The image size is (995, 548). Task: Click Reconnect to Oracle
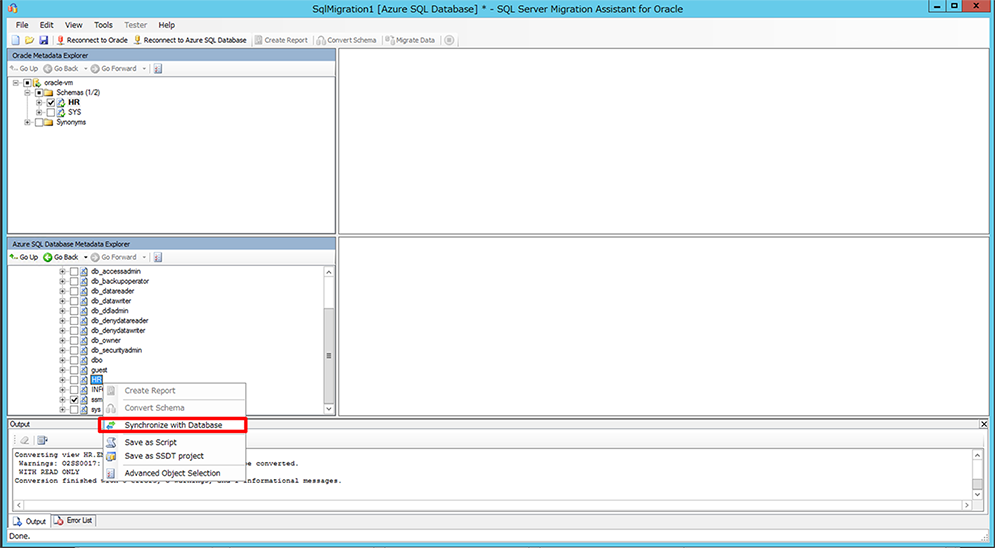pos(92,40)
